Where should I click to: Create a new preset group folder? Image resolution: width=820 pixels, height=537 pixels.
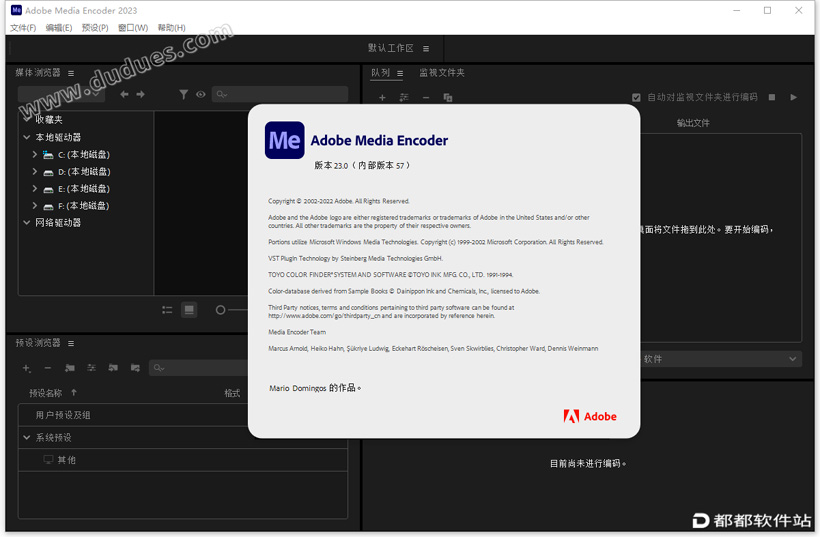click(70, 368)
